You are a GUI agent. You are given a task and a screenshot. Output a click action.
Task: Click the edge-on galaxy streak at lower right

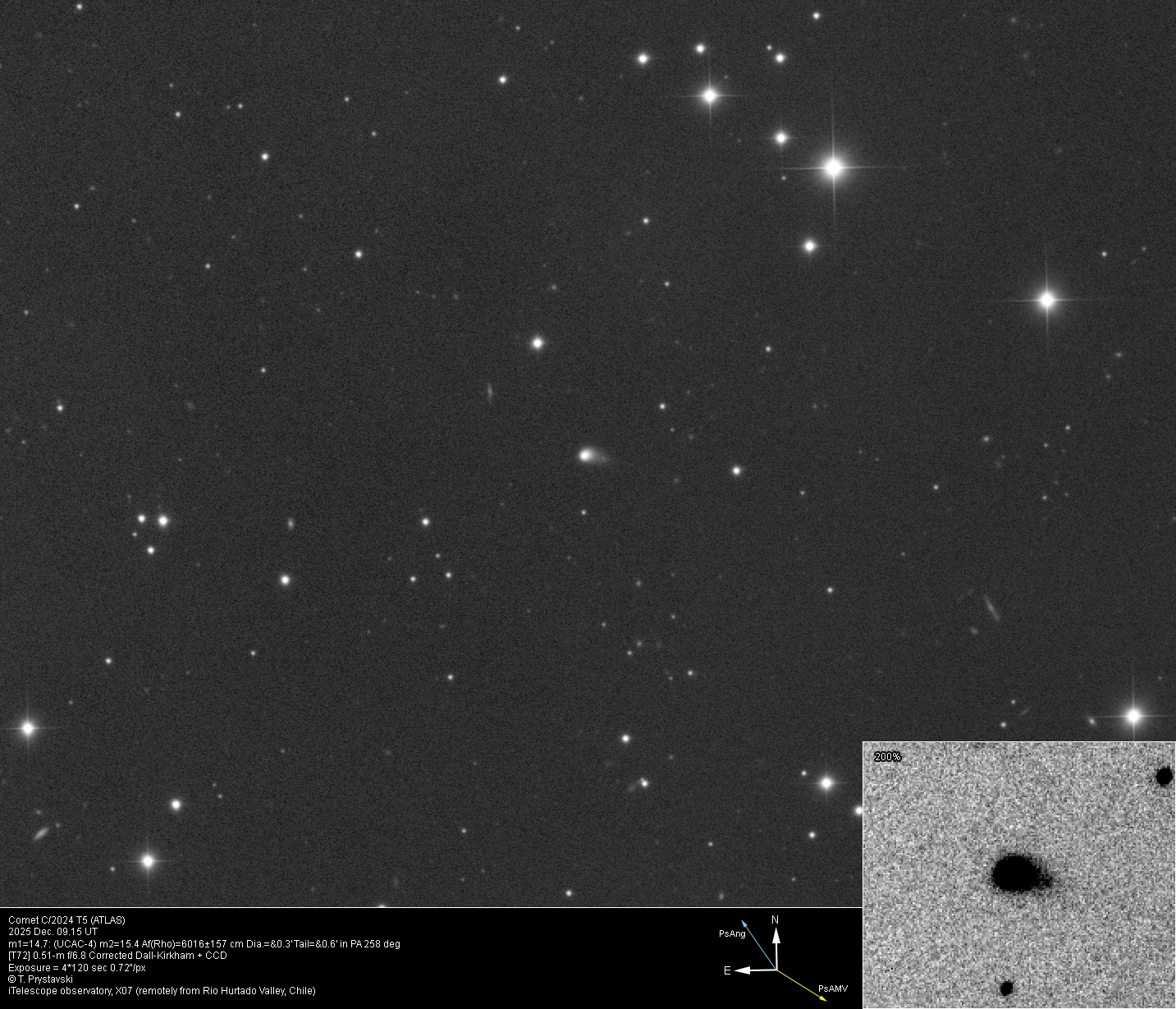click(991, 608)
